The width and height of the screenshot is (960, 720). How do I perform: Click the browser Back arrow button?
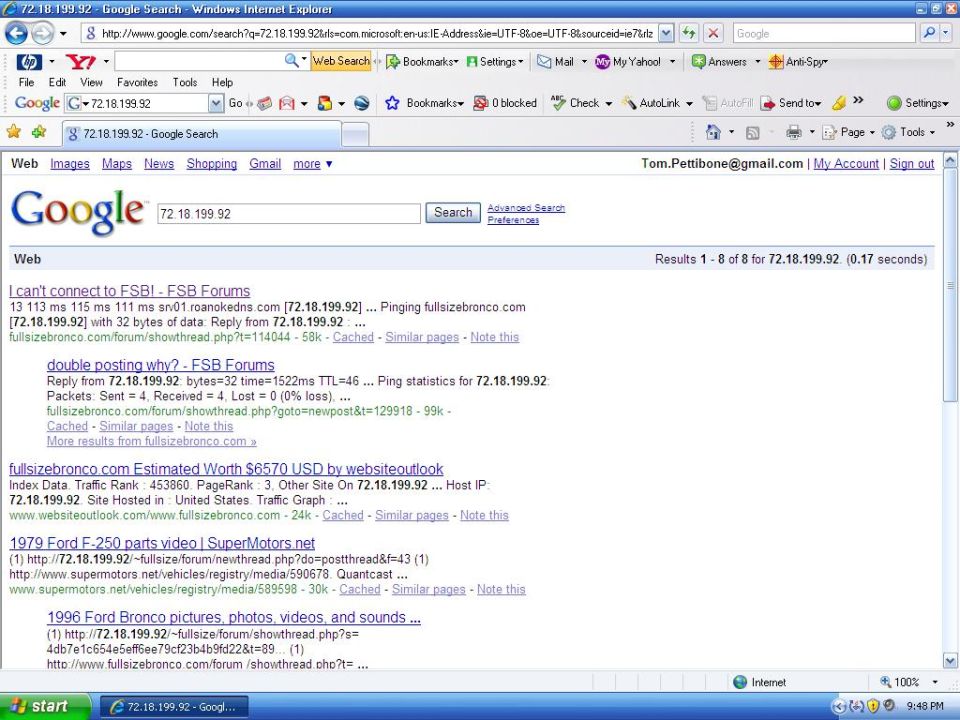[x=16, y=33]
